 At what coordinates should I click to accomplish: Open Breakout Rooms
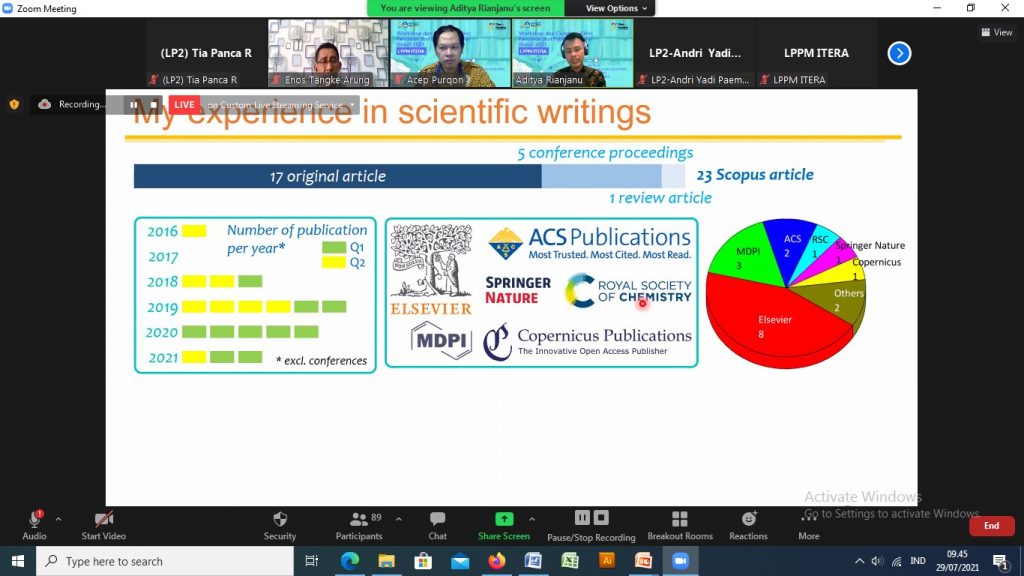[680, 526]
